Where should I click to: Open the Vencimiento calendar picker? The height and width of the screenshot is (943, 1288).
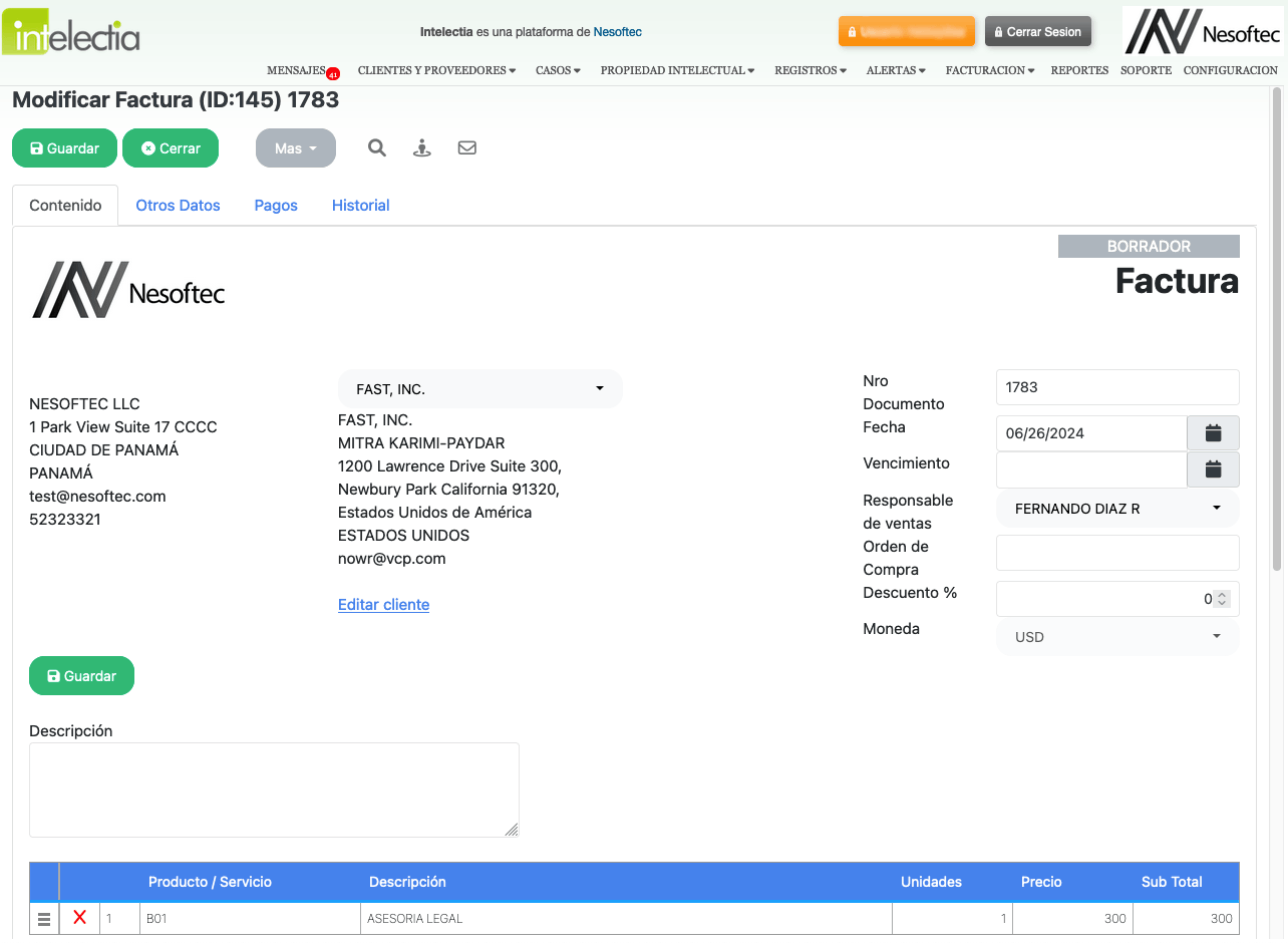click(x=1213, y=469)
